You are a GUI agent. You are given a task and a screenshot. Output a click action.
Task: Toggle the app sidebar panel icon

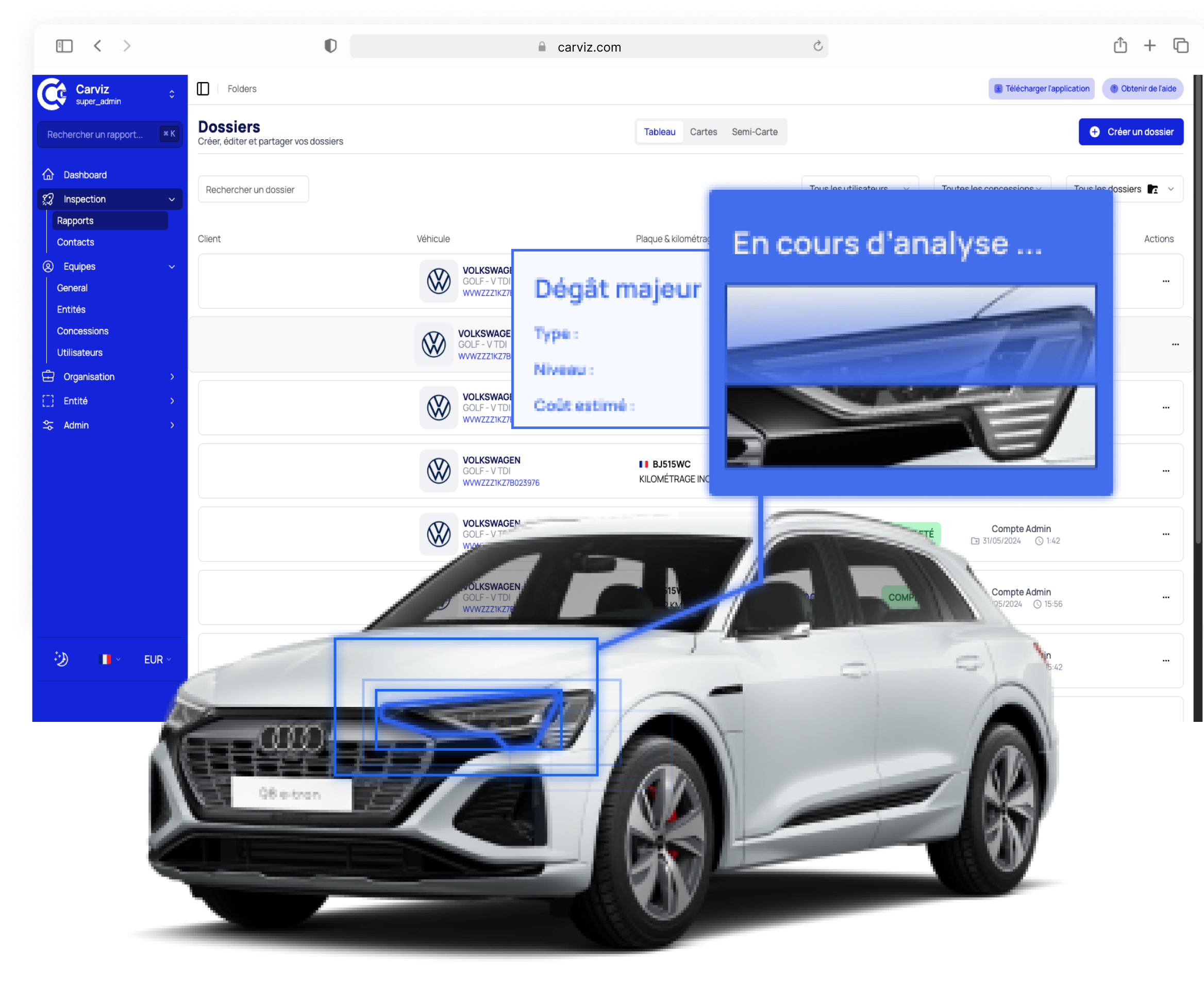[203, 89]
